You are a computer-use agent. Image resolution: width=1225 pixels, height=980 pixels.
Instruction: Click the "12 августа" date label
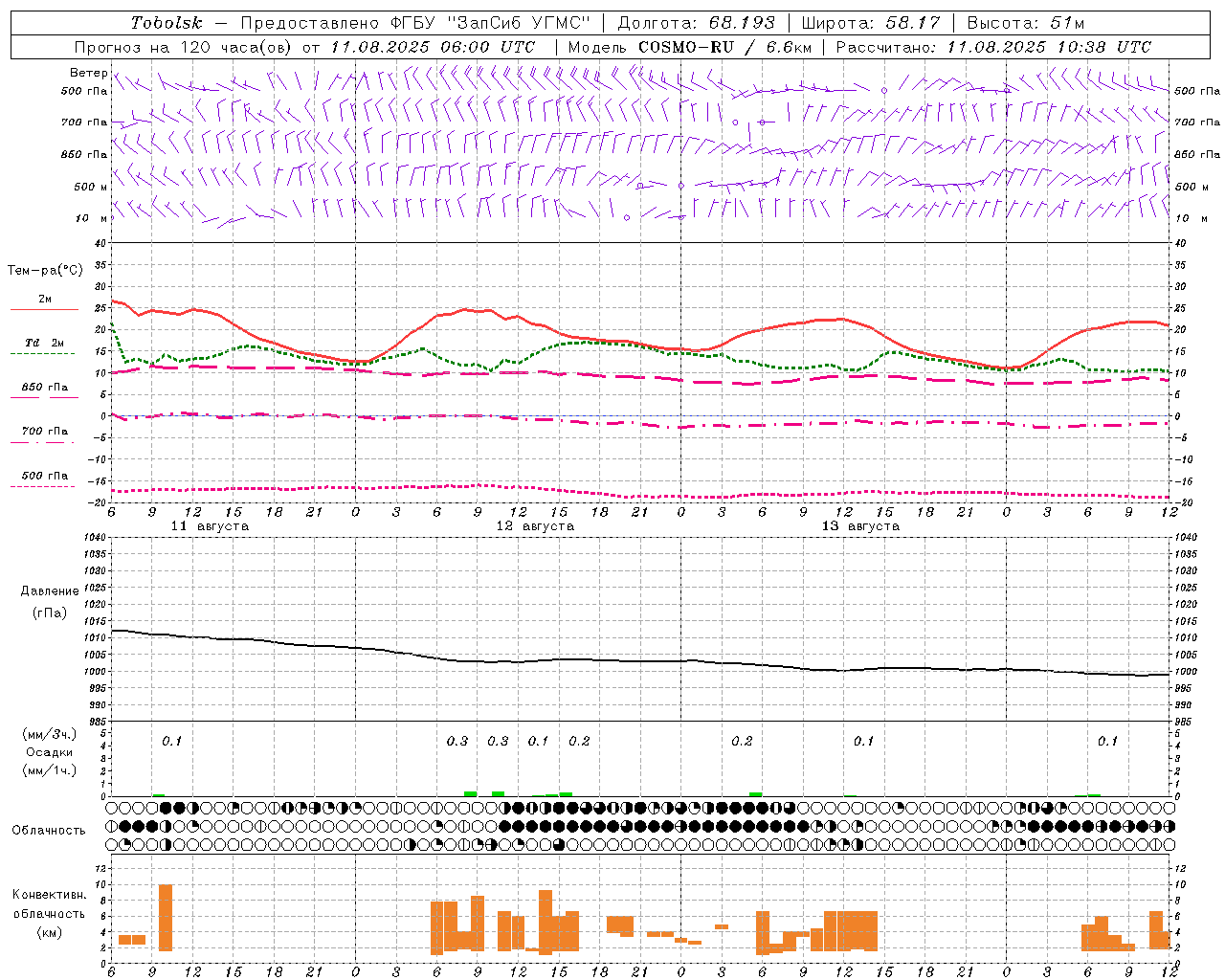(x=535, y=526)
